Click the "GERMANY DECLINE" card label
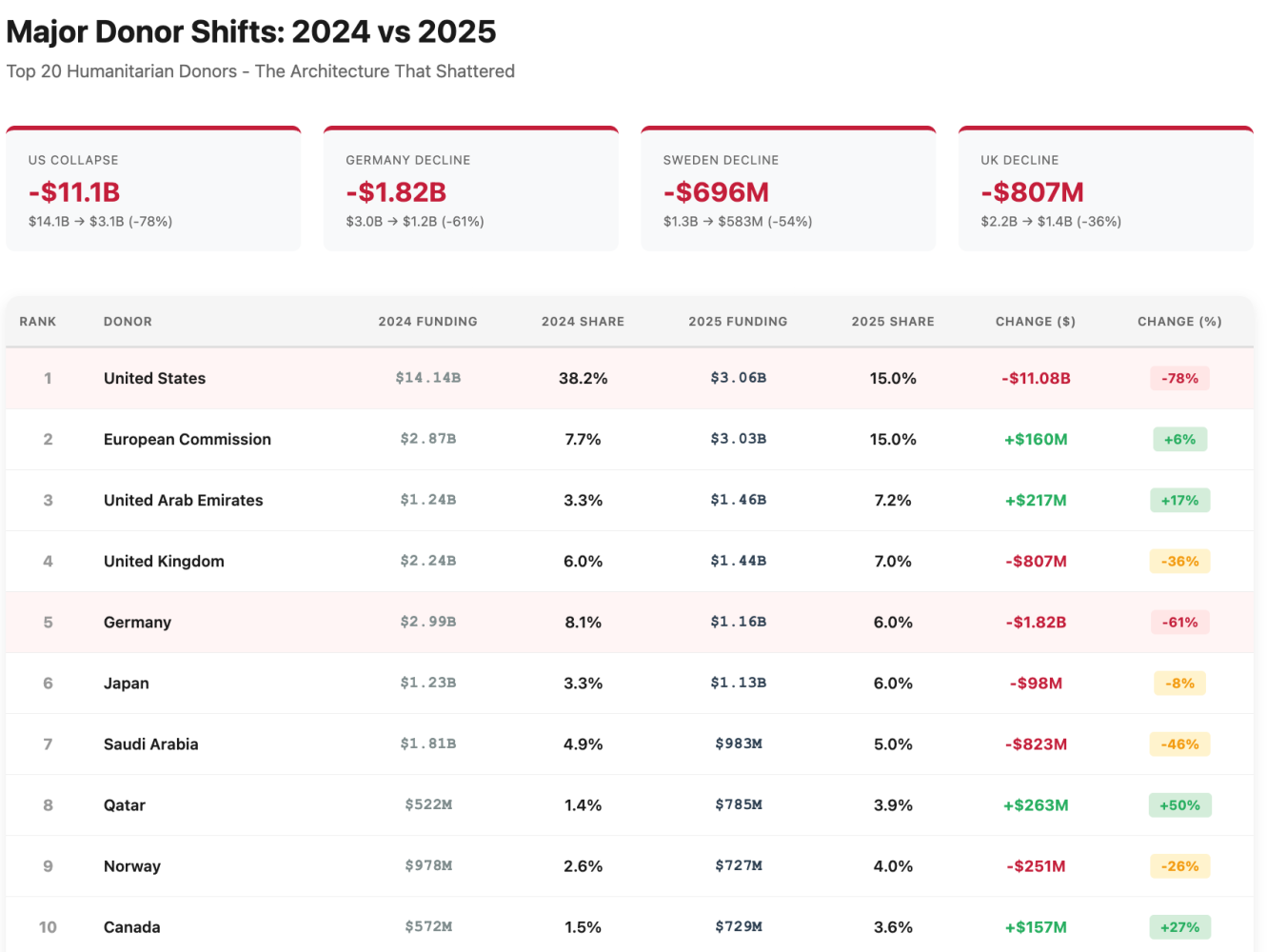Screen dimensions: 1267x952 pyautogui.click(x=408, y=160)
